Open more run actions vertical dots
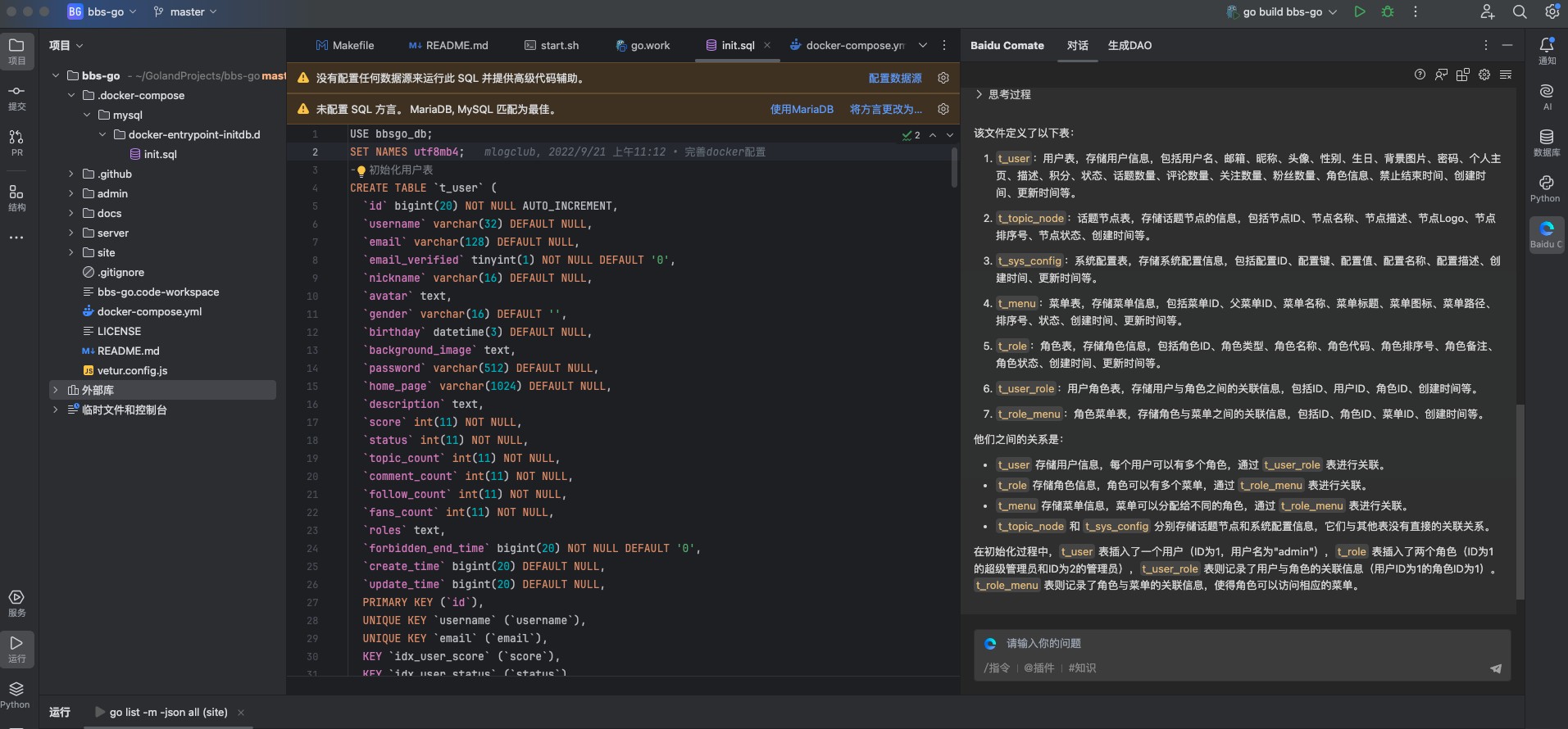The image size is (1568, 729). coord(1415,11)
